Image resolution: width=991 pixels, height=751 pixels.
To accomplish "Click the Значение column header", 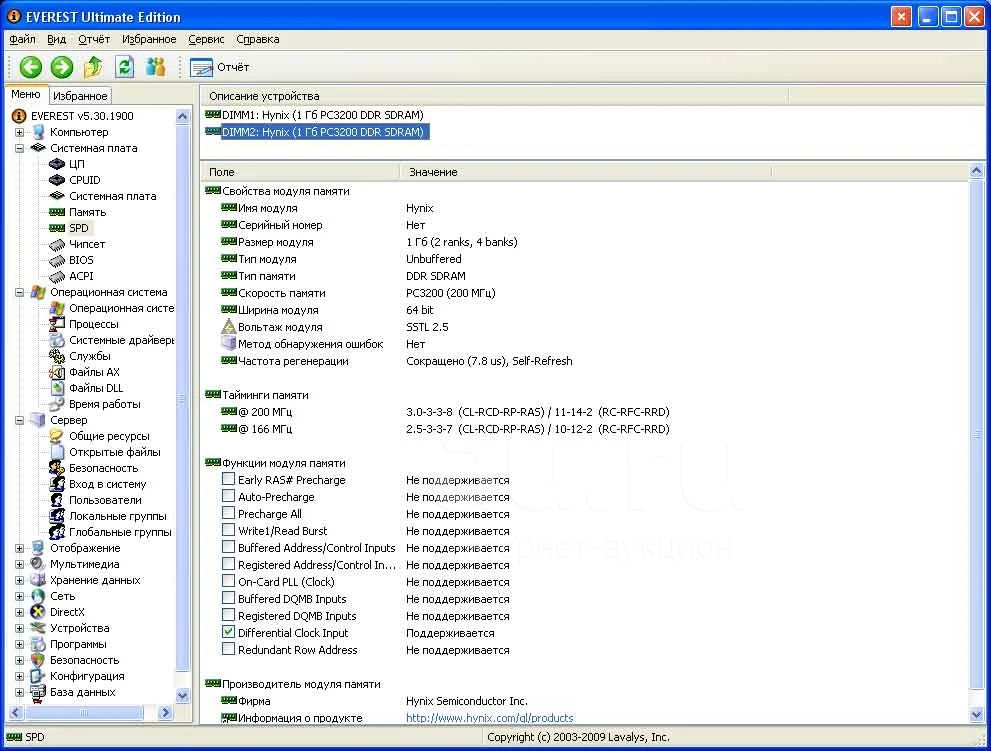I will coord(433,172).
